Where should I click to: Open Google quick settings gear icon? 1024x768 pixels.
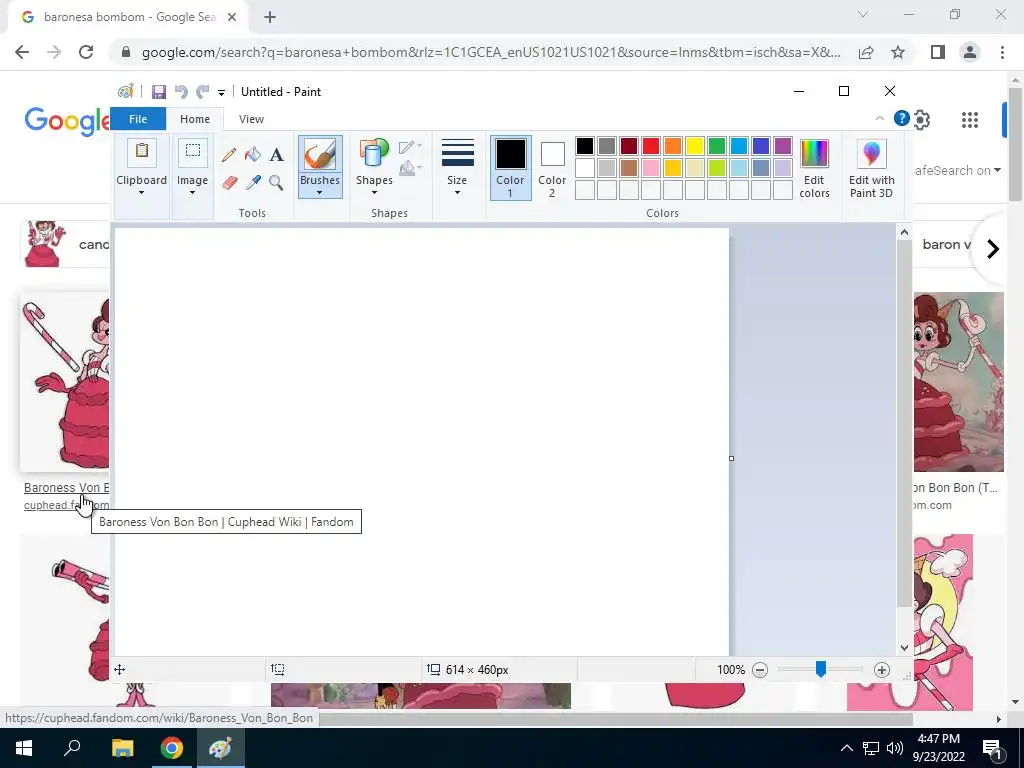921,120
